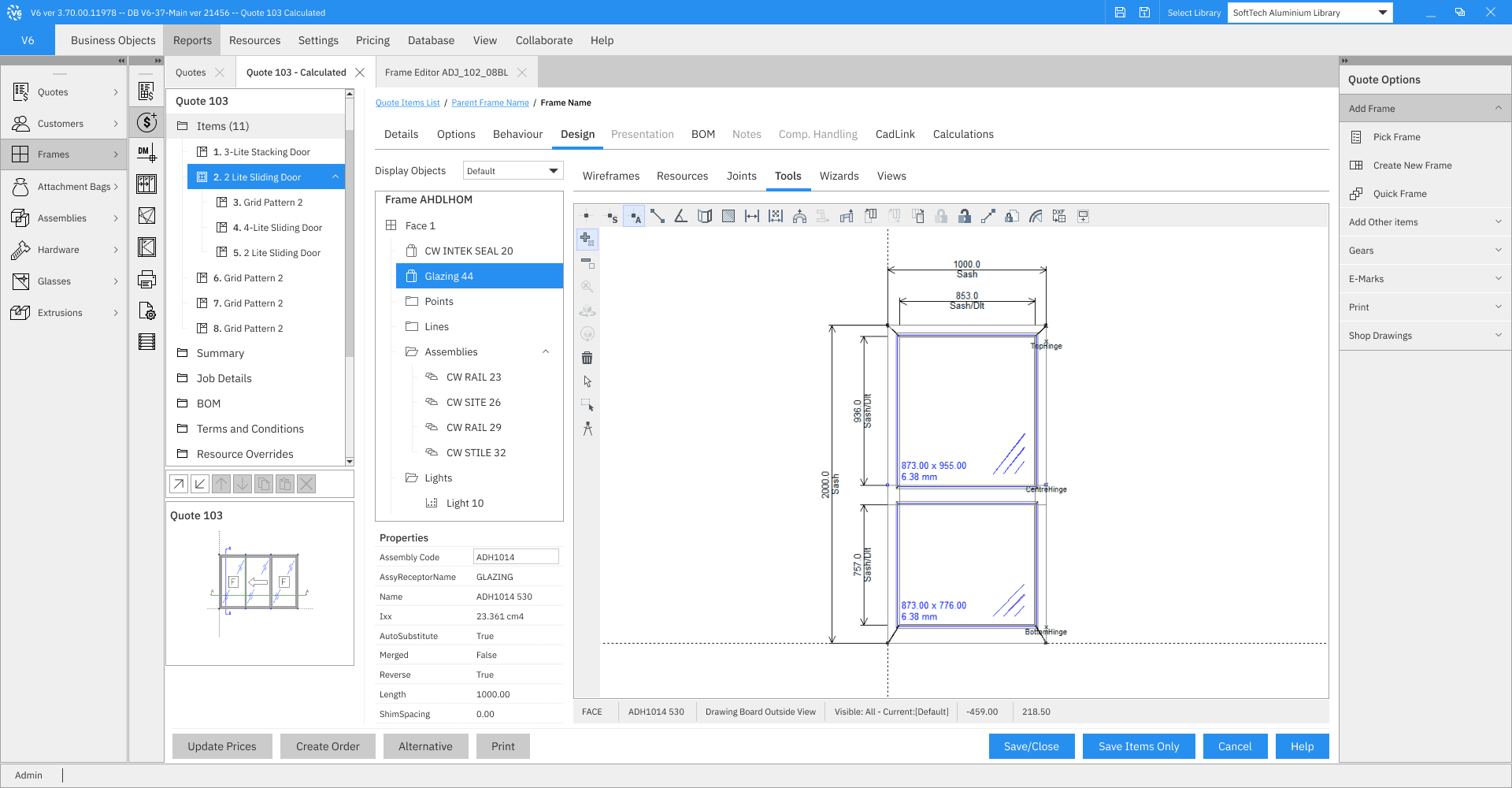Screen dimensions: 1512x788
Task: Expand the Gears section
Action: point(1425,251)
